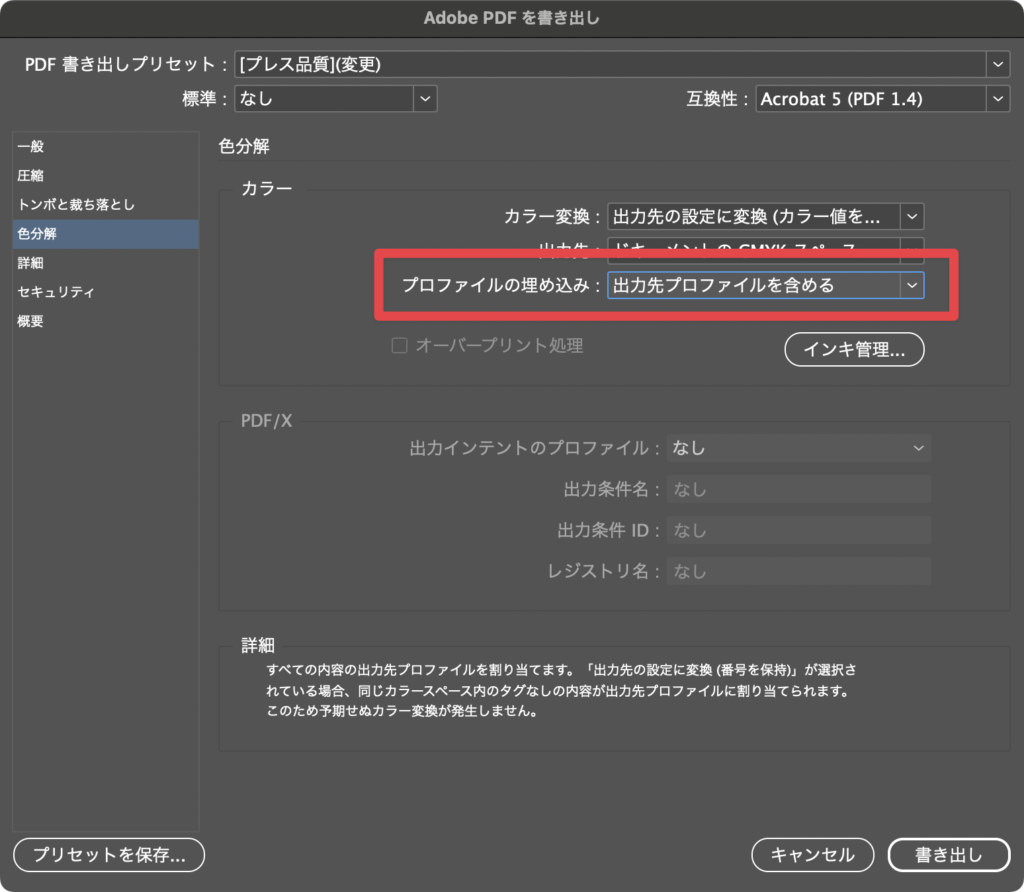The image size is (1024, 892).
Task: Click the インキ管理... button
Action: [853, 349]
